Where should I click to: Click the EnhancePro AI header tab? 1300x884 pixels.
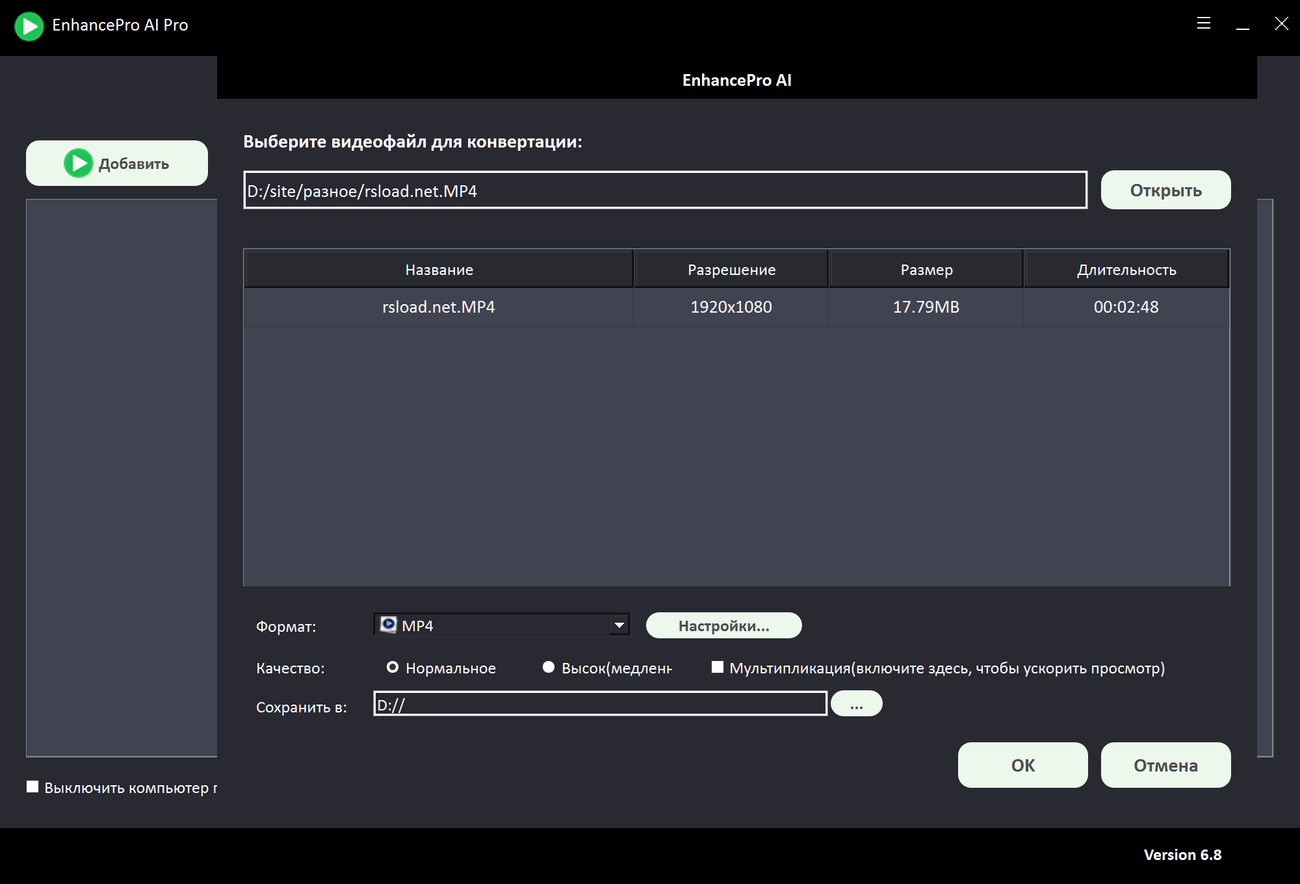[736, 80]
